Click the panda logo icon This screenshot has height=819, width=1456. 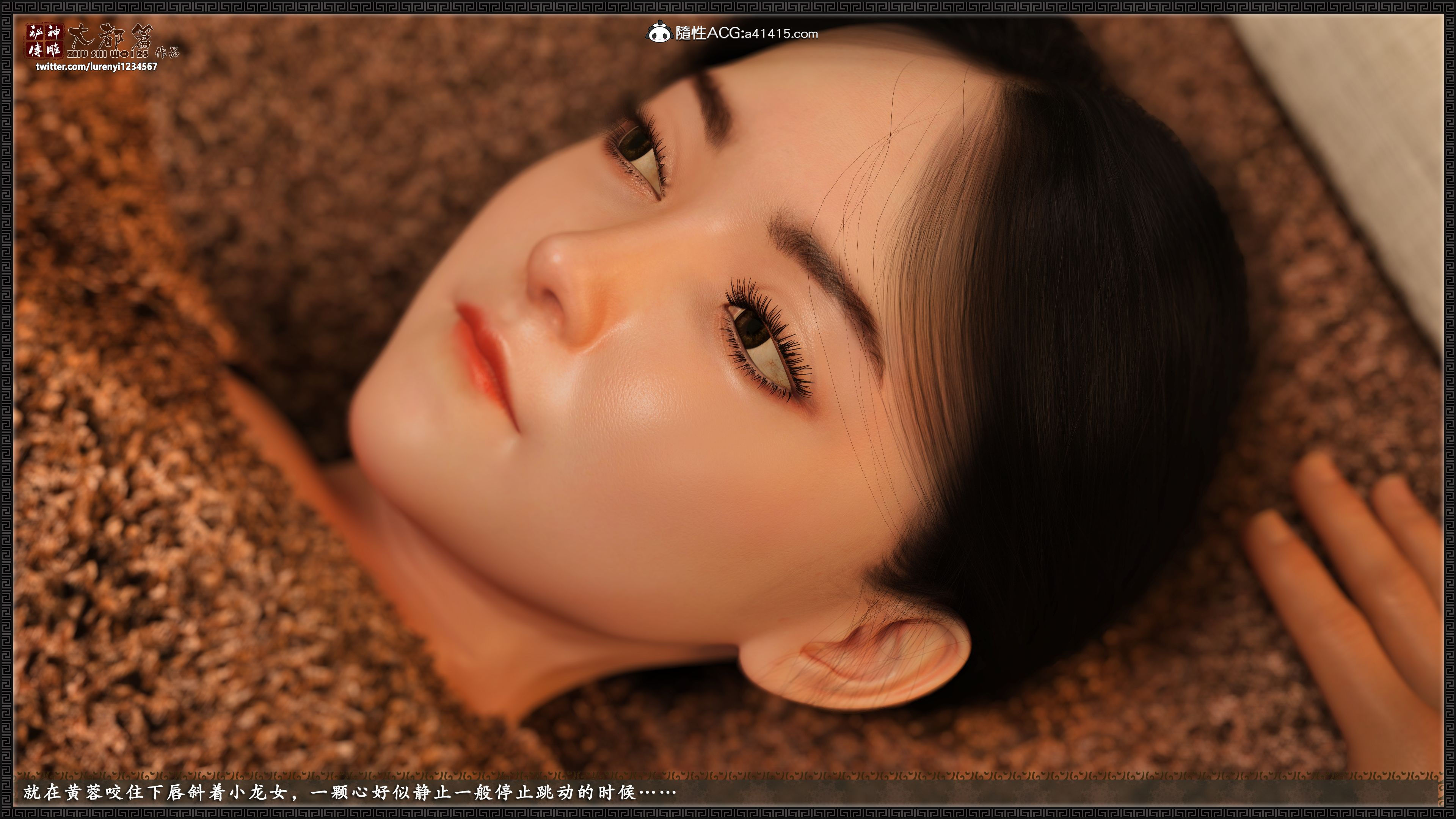pyautogui.click(x=659, y=33)
